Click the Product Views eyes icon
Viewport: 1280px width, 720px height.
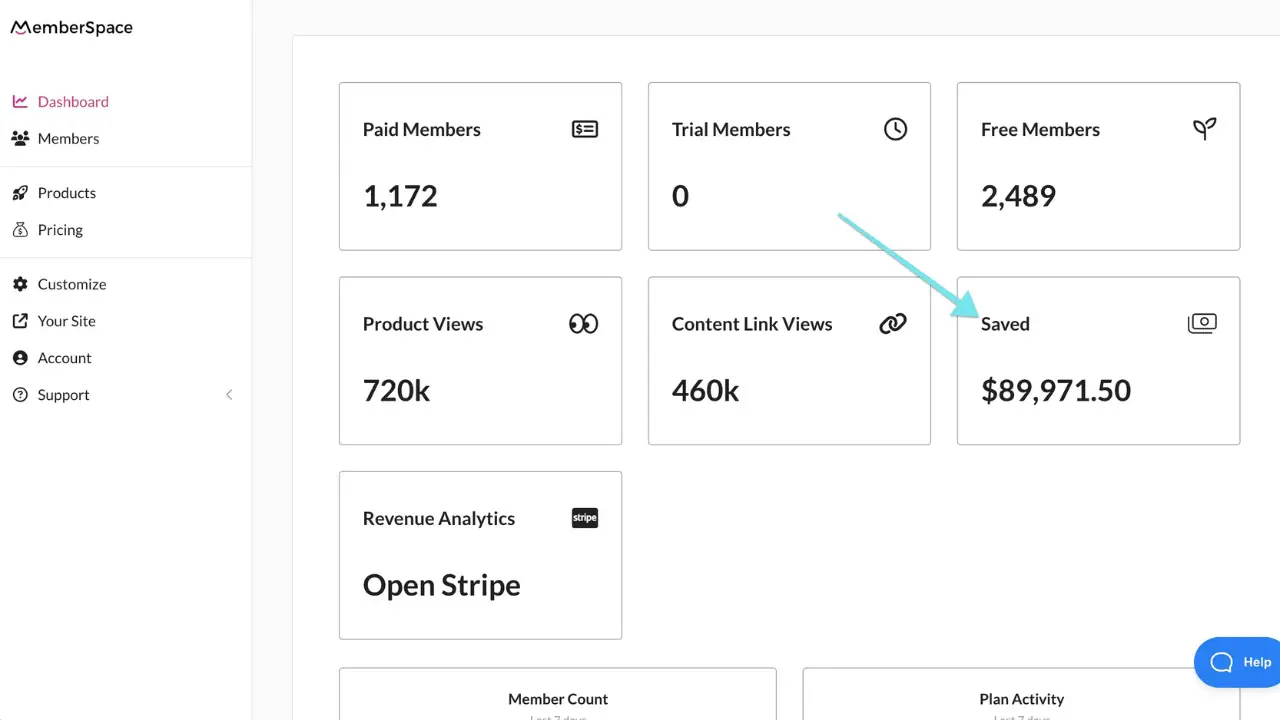pos(584,324)
